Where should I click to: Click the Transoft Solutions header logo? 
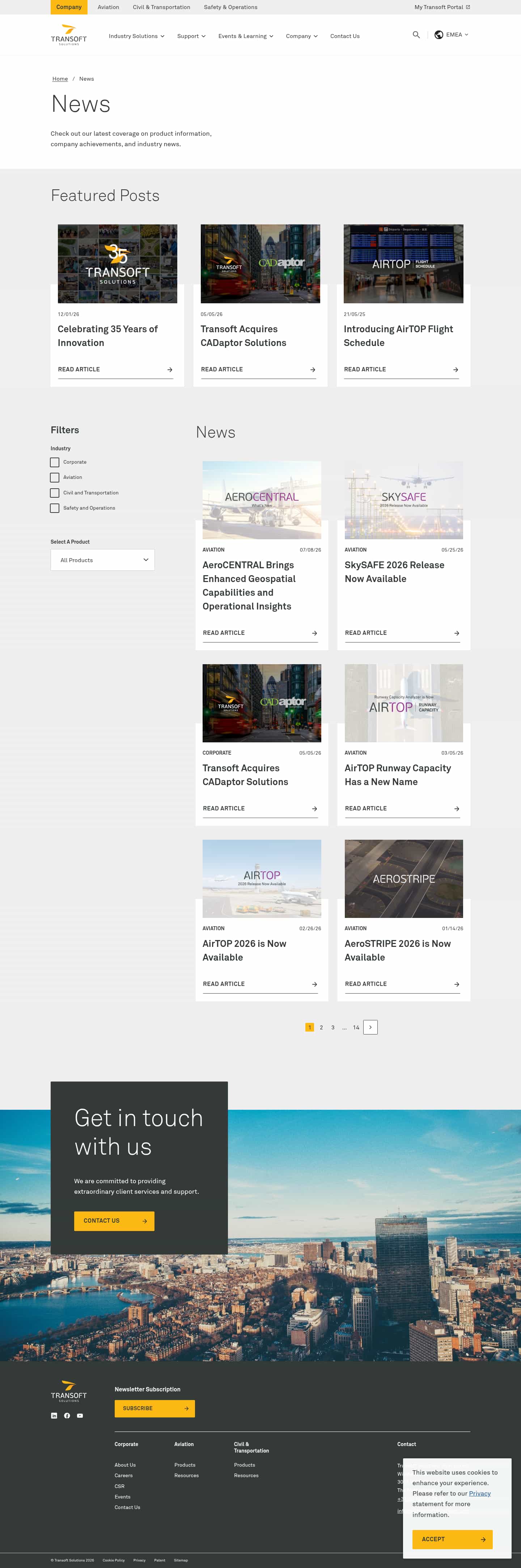[69, 35]
